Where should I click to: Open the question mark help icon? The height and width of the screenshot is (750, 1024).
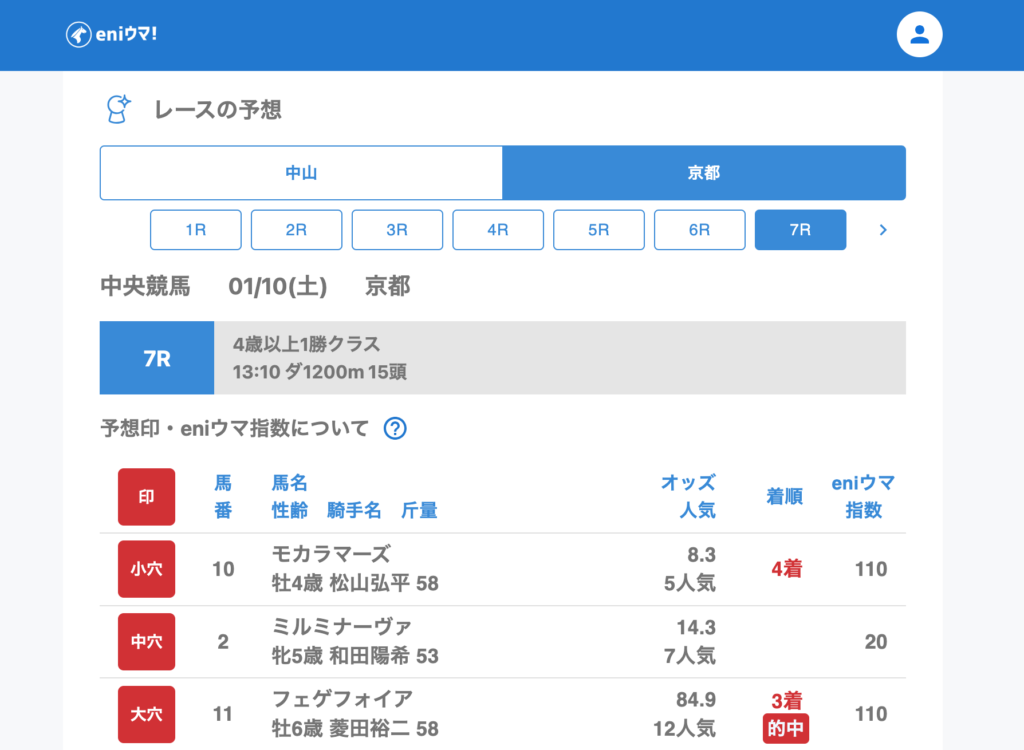point(395,429)
